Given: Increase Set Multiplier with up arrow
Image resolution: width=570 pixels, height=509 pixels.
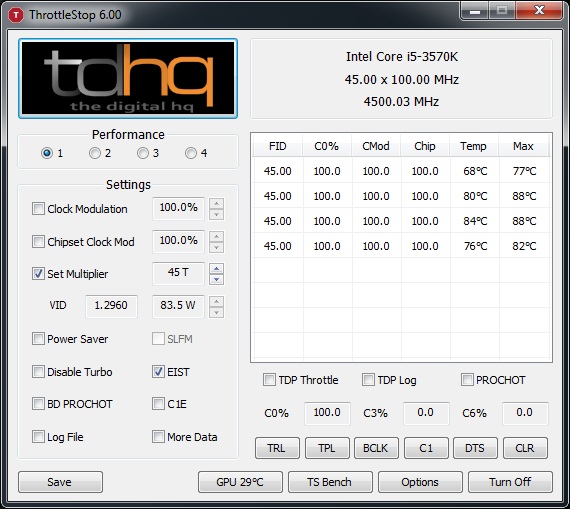Looking at the screenshot, I should point(217,269).
